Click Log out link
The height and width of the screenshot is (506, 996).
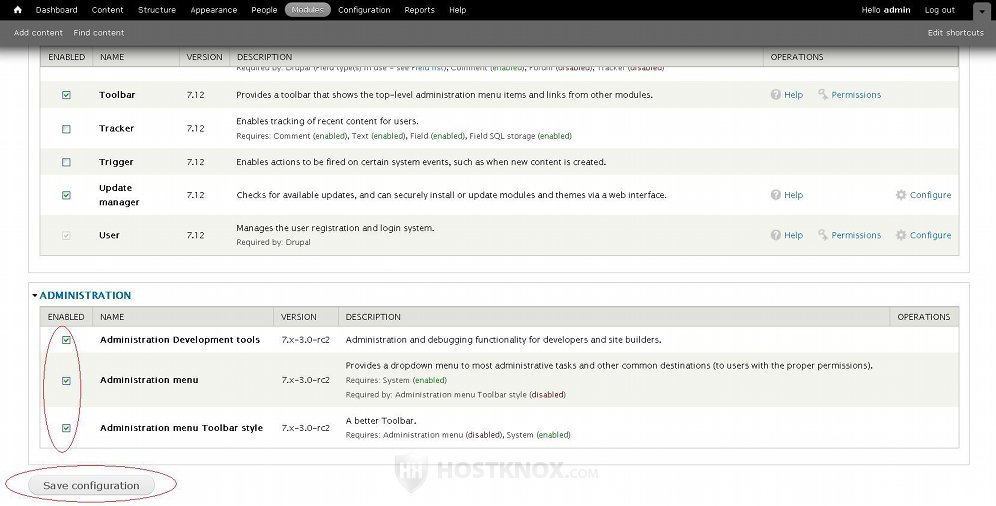939,10
